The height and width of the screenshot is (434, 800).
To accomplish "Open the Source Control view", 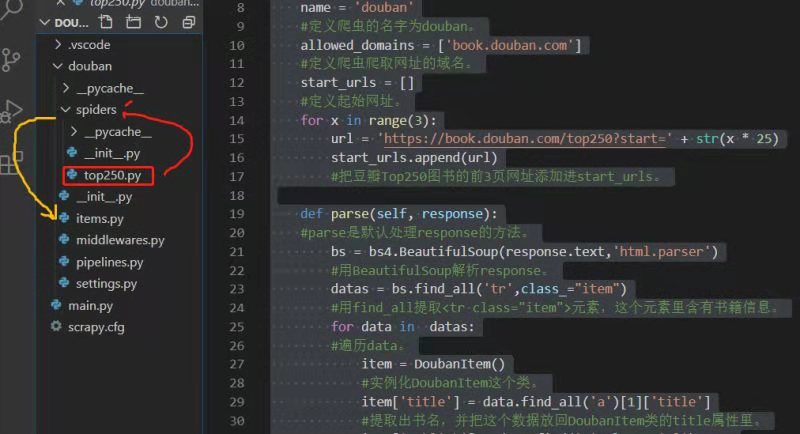I will (x=10, y=60).
